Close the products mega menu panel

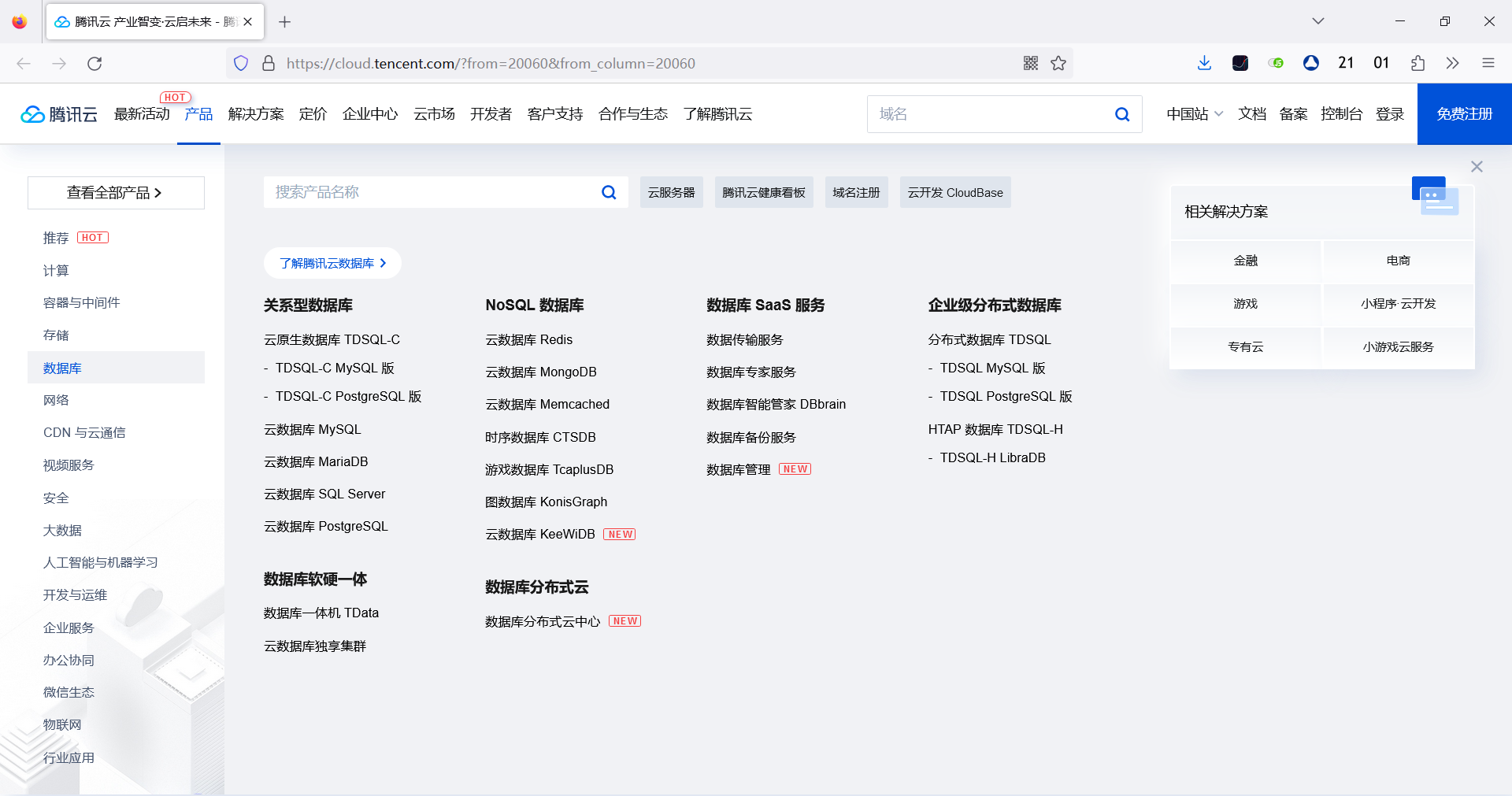click(1477, 166)
